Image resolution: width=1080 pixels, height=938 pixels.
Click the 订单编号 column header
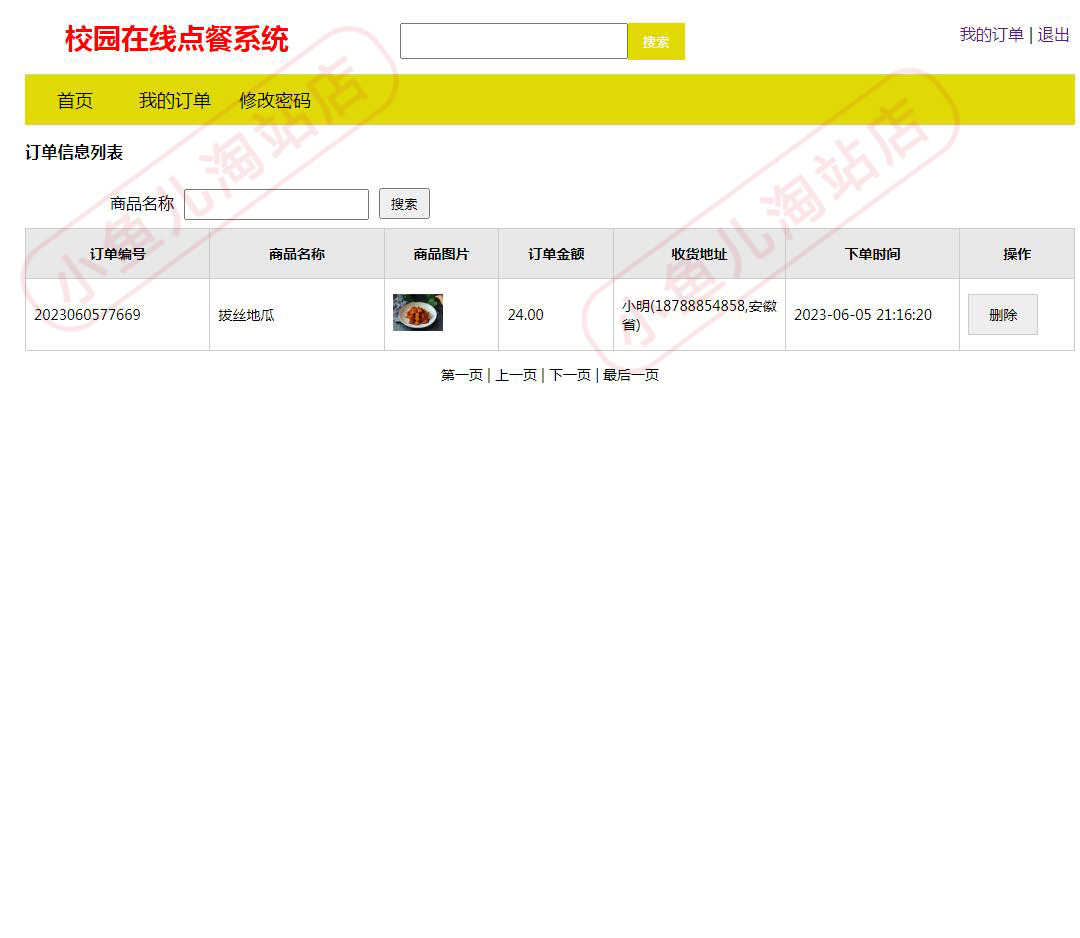[118, 254]
